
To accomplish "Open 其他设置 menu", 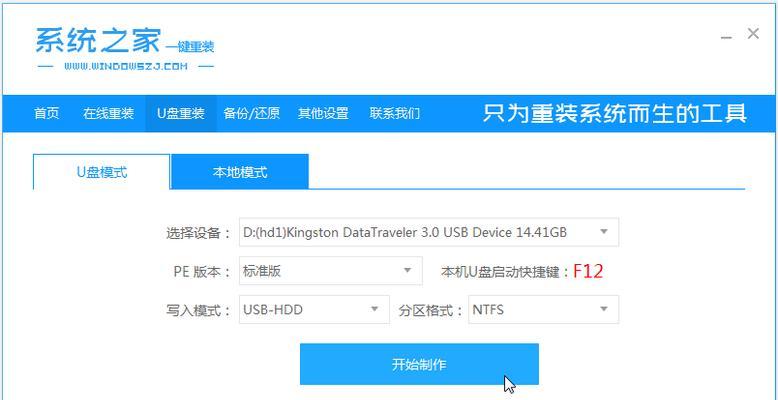I will coord(323,113).
